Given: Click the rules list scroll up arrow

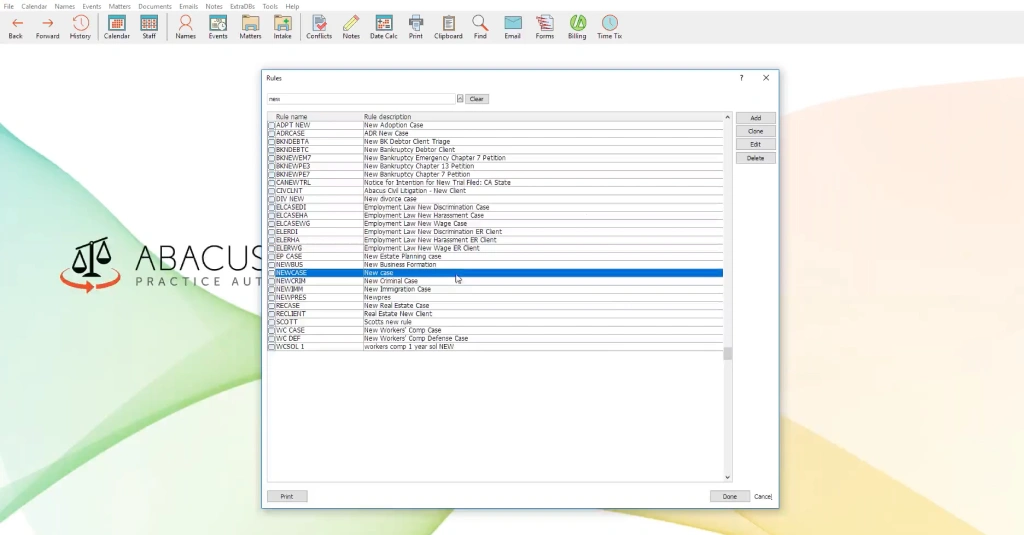Looking at the screenshot, I should [728, 117].
